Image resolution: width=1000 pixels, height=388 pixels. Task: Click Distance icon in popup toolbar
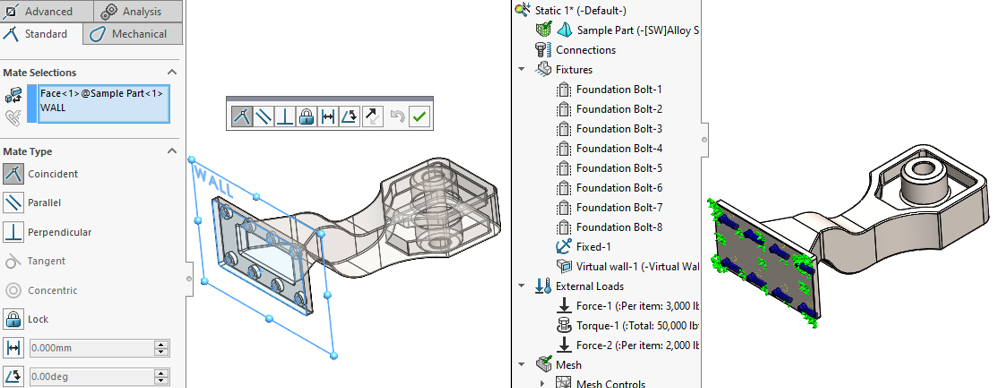click(x=328, y=117)
